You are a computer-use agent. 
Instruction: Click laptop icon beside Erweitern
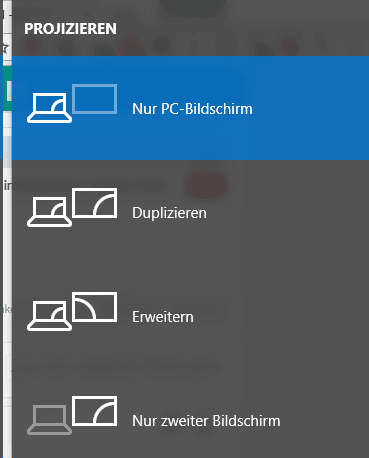pos(49,316)
